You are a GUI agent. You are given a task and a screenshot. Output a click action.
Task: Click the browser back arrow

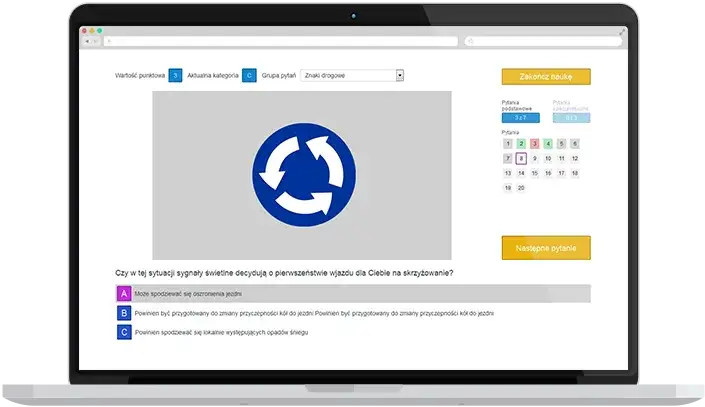pyautogui.click(x=86, y=41)
